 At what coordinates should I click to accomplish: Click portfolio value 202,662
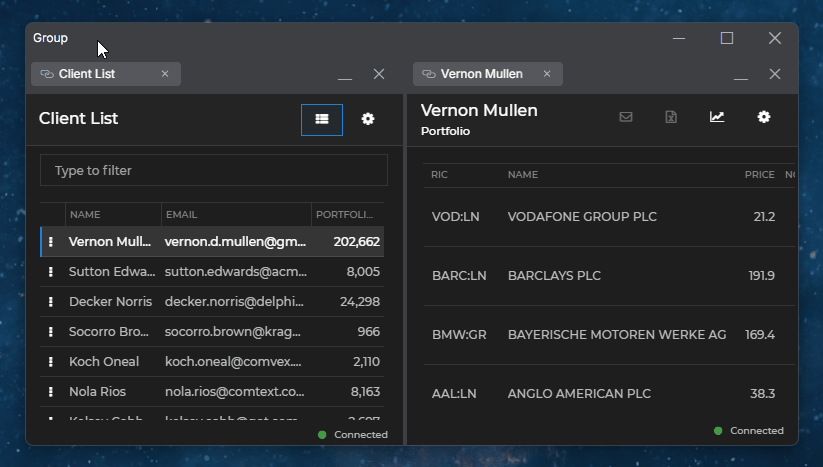tap(356, 241)
